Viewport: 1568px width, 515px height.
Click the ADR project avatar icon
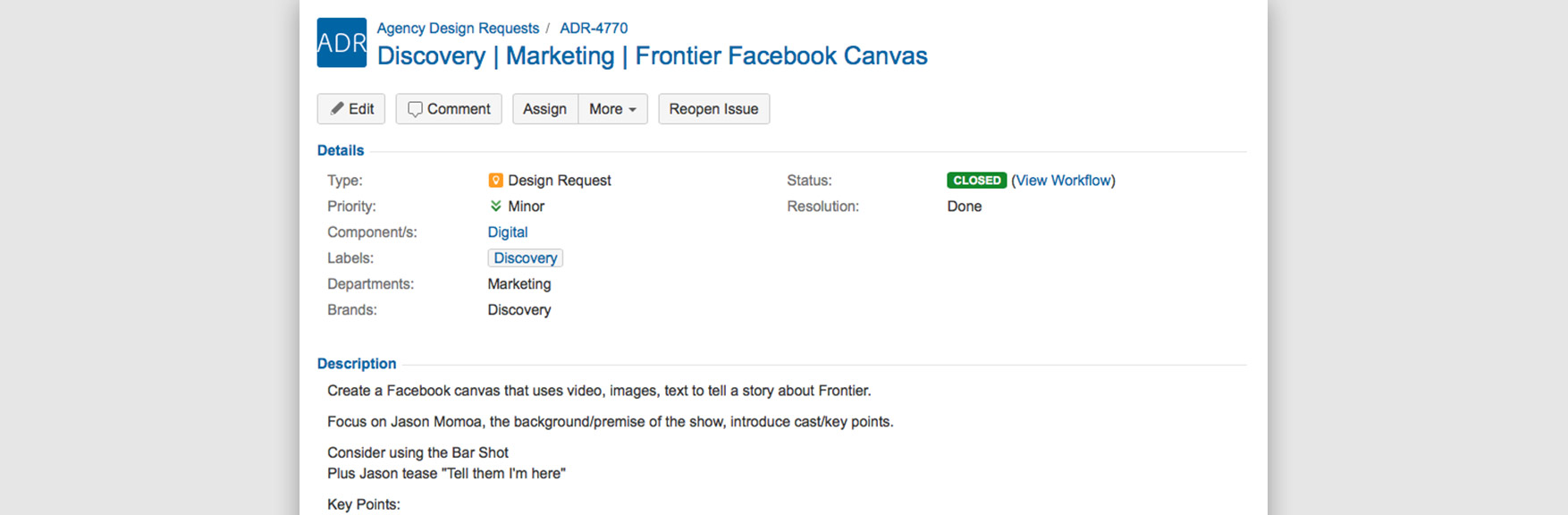click(x=341, y=43)
